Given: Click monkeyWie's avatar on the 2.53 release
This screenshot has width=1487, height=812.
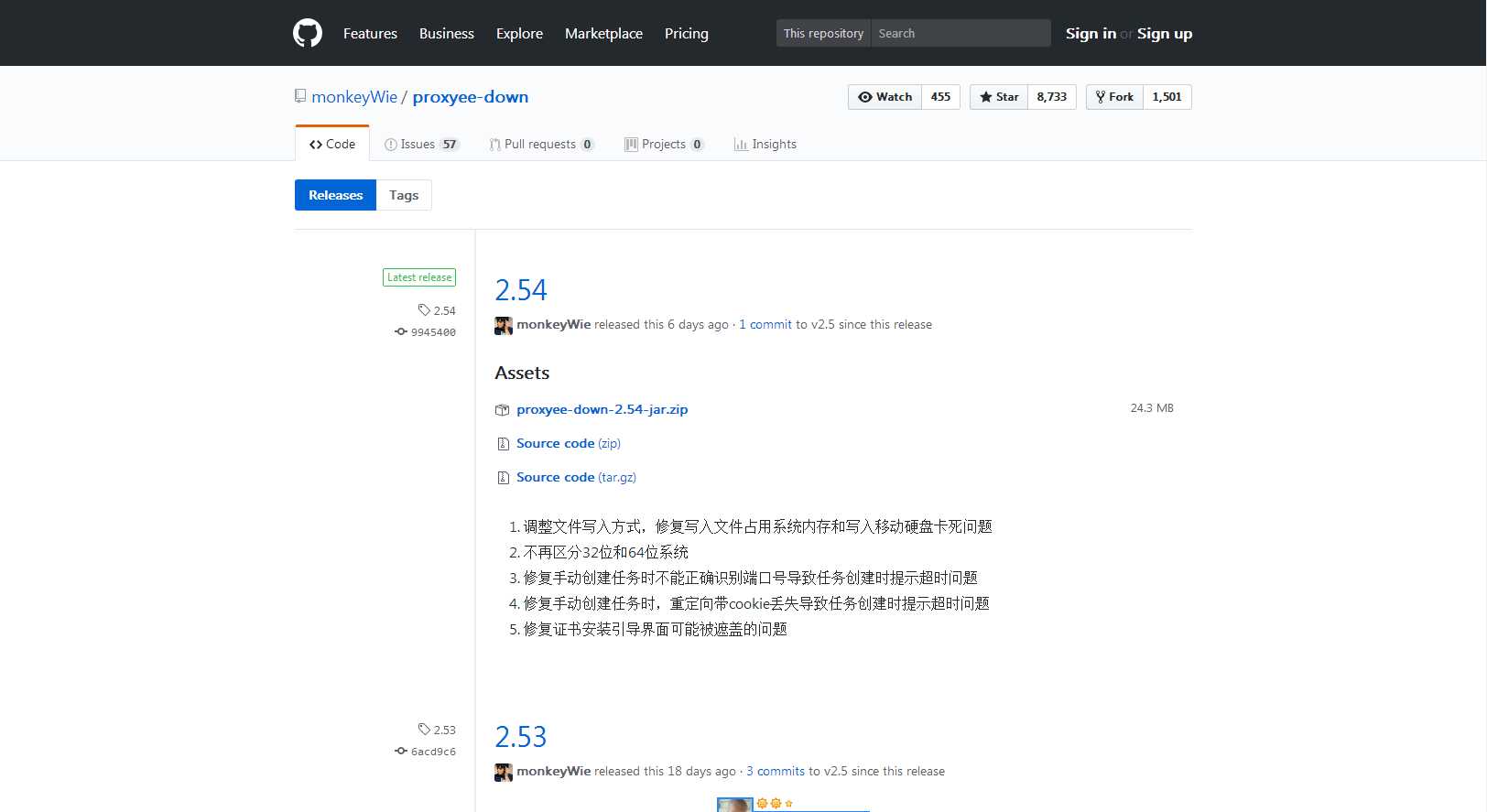Looking at the screenshot, I should [504, 772].
